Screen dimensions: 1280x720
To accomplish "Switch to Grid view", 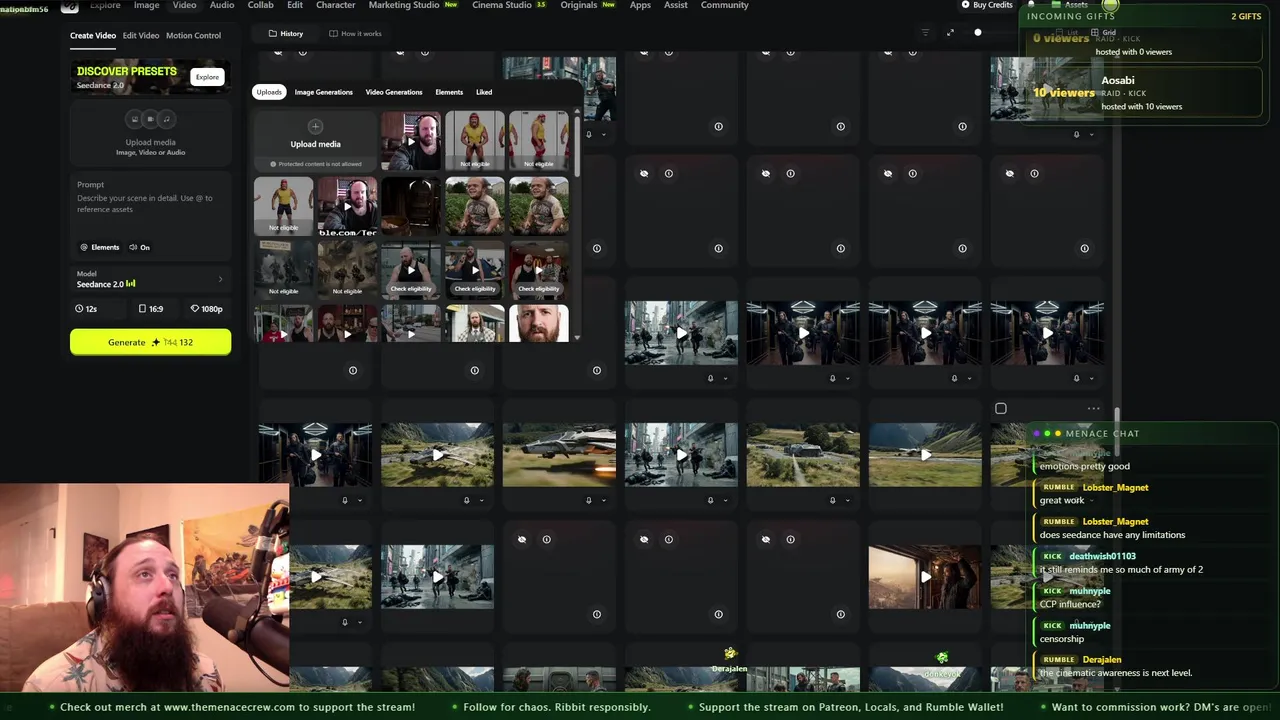I will 1104,33.
